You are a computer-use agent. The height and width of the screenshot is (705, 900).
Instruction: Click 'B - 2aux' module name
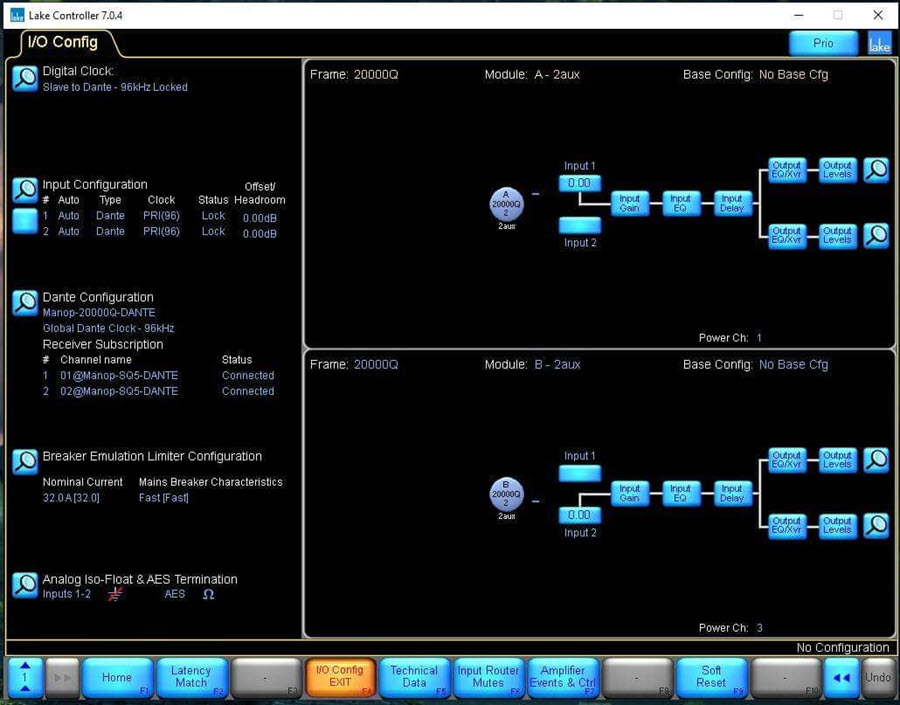click(x=557, y=365)
